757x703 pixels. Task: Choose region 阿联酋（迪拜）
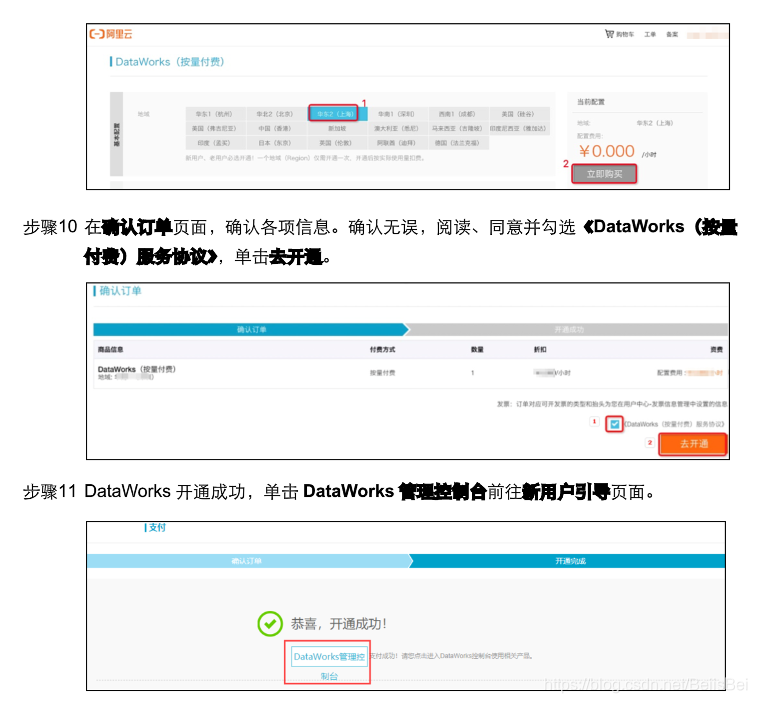tap(397, 143)
